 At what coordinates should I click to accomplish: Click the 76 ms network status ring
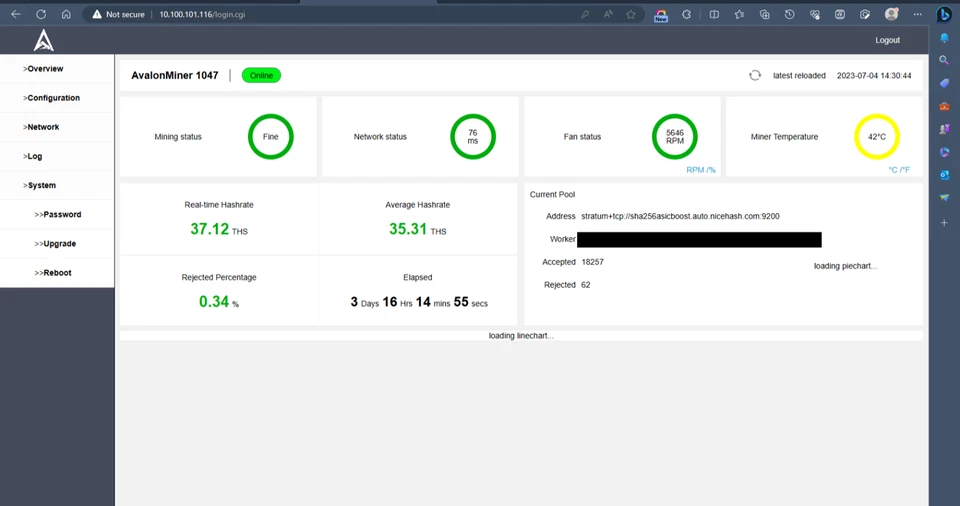click(473, 137)
